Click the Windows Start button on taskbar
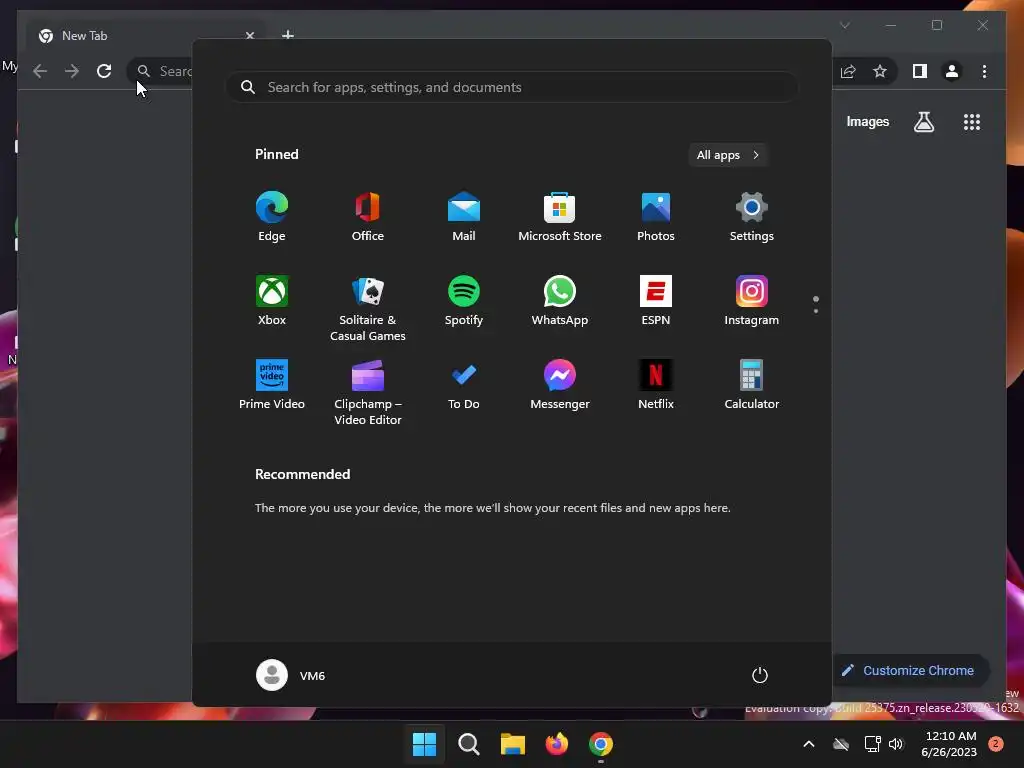Image resolution: width=1024 pixels, height=768 pixels. [424, 744]
